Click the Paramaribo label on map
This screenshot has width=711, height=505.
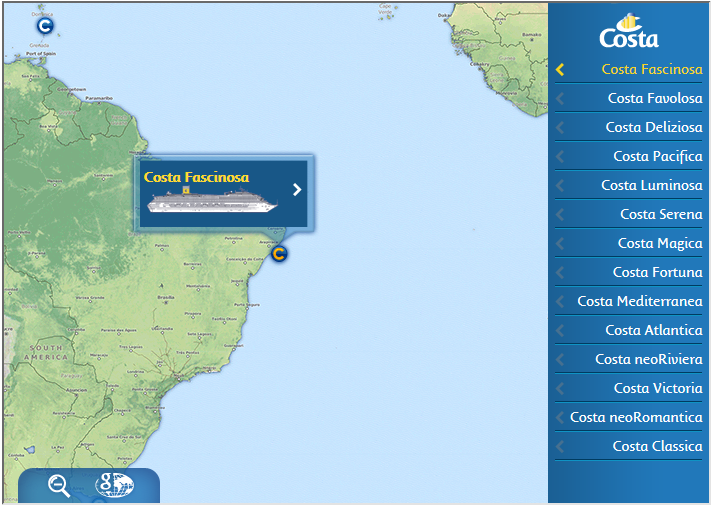point(99,98)
